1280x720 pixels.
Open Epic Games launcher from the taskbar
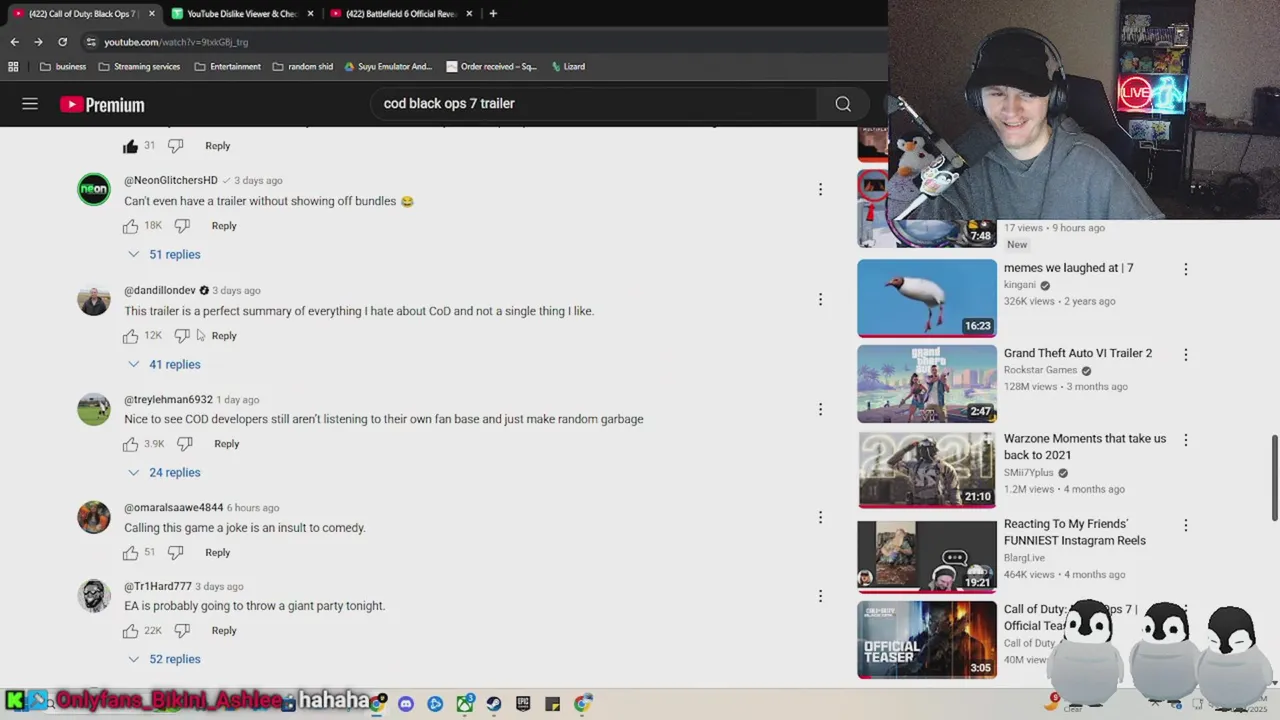523,704
